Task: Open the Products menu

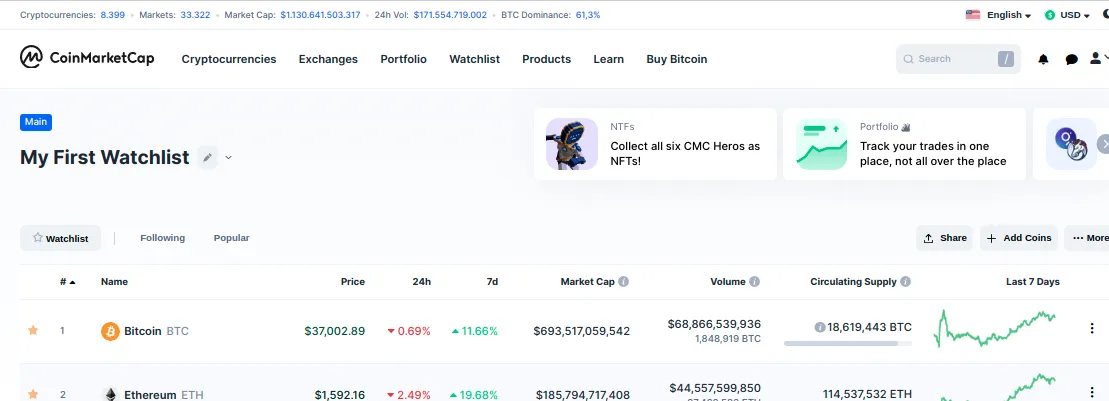Action: point(546,59)
